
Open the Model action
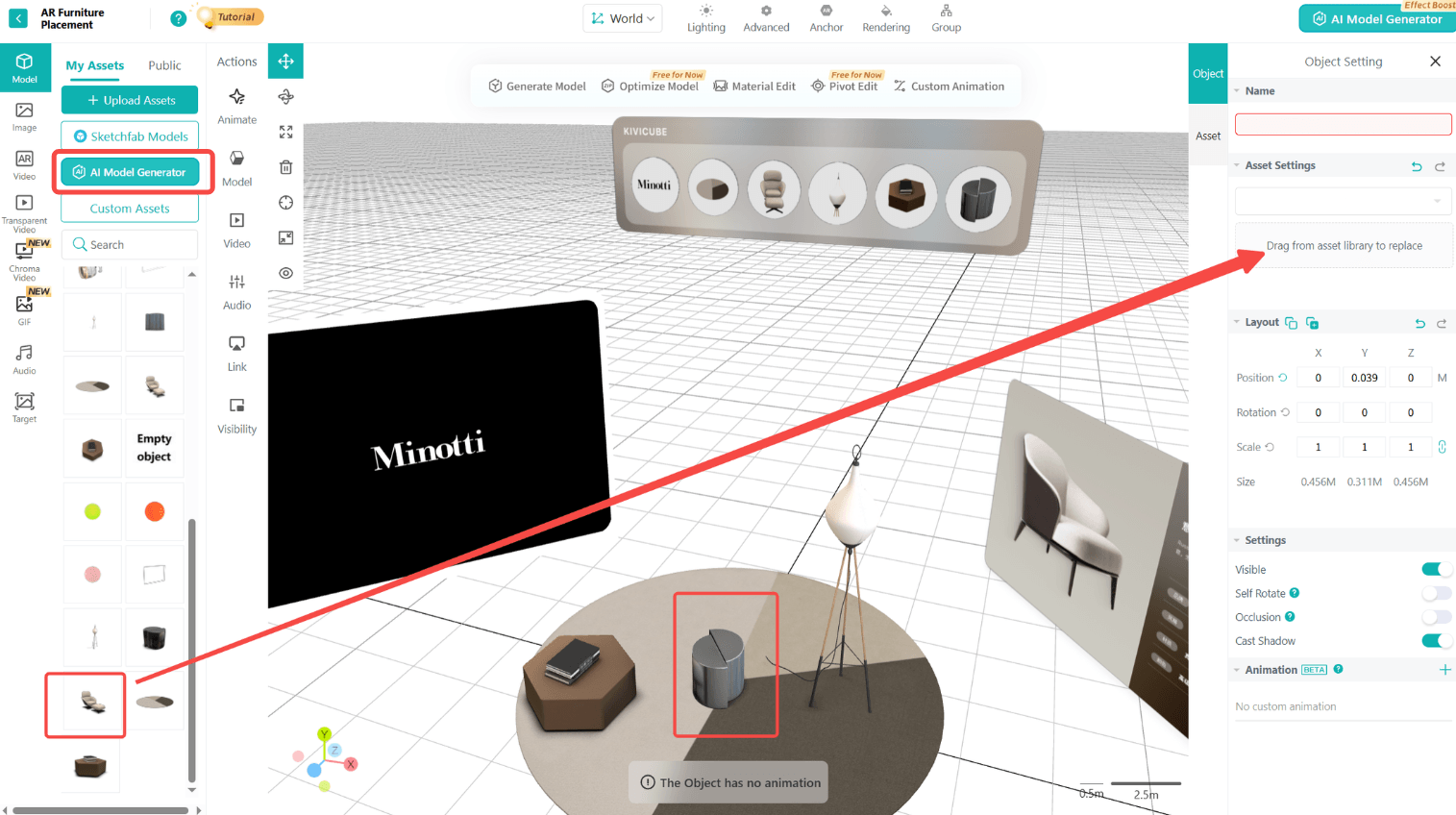tap(236, 168)
